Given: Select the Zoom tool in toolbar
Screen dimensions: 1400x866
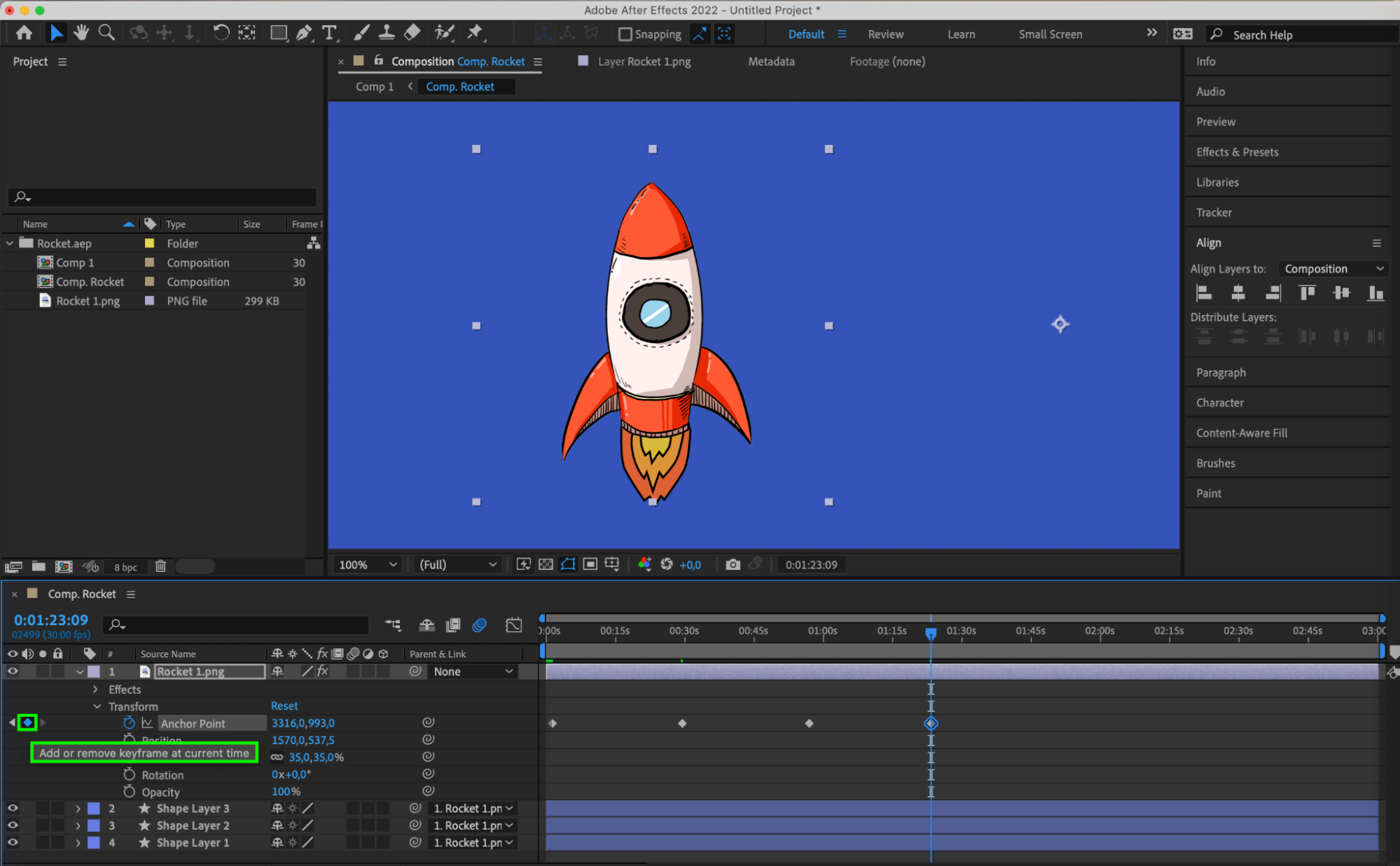Looking at the screenshot, I should coord(106,33).
